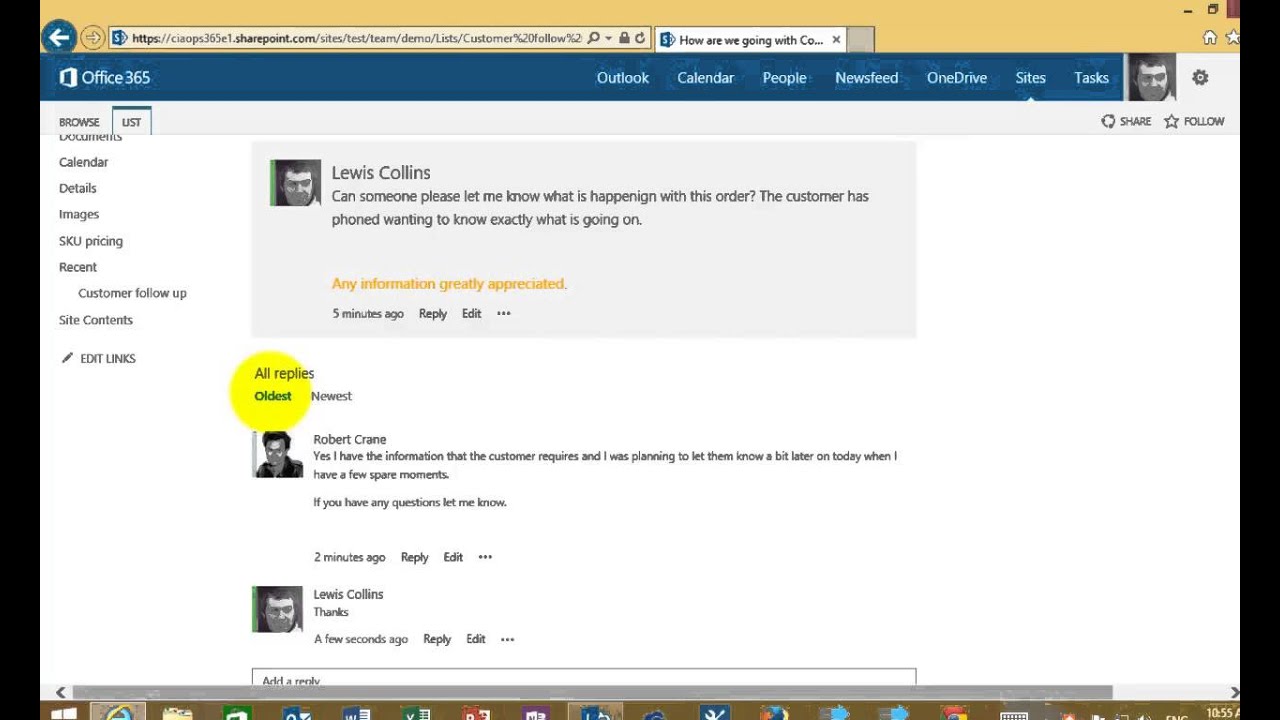Refresh the page with the reload icon
The height and width of the screenshot is (720, 1280).
(x=640, y=39)
